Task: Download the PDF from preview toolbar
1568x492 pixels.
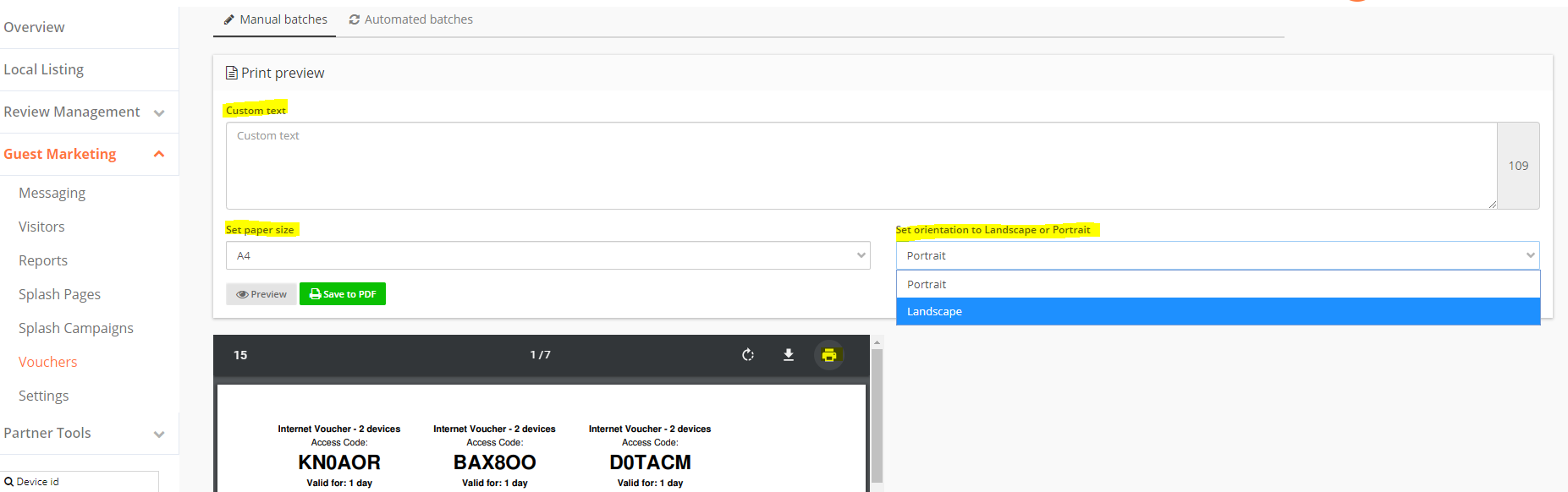Action: point(789,355)
